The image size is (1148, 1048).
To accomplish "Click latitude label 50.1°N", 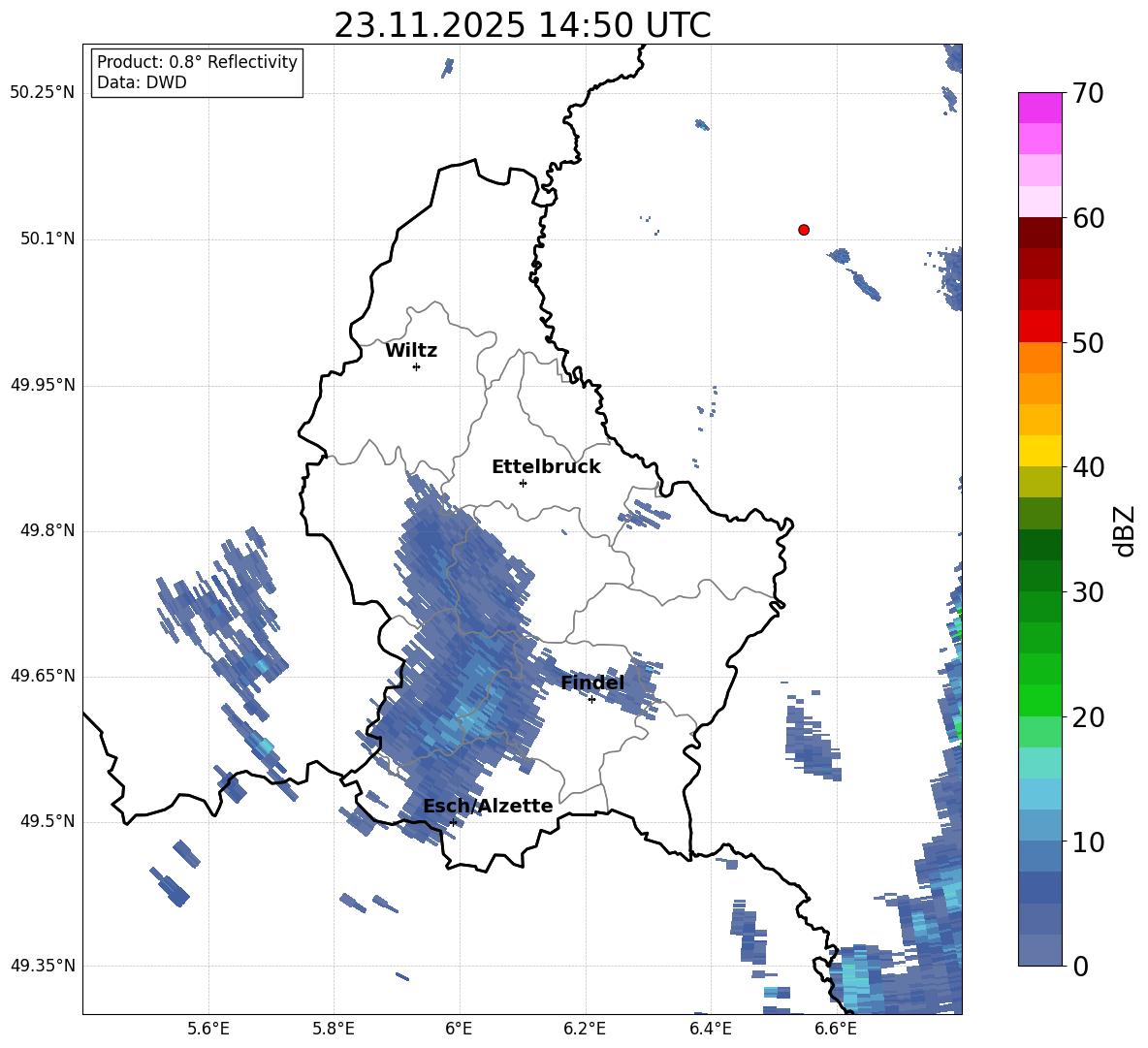I will click(48, 238).
